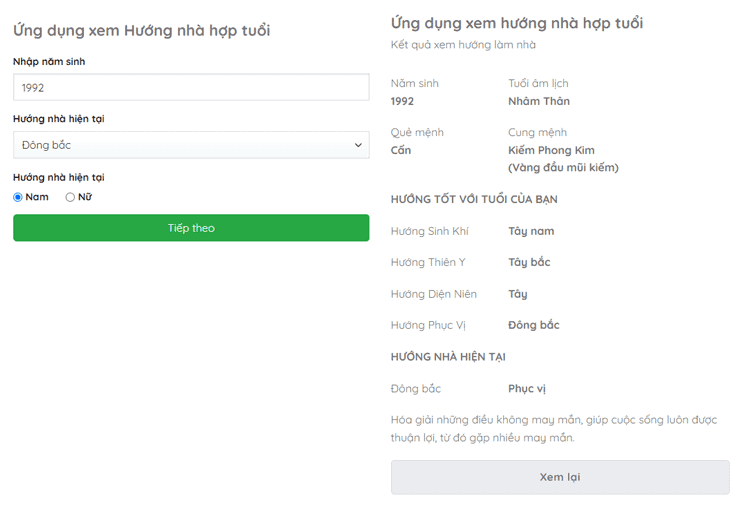Image resolution: width=747 pixels, height=507 pixels.
Task: Click the Xem lại button
Action: (x=560, y=477)
